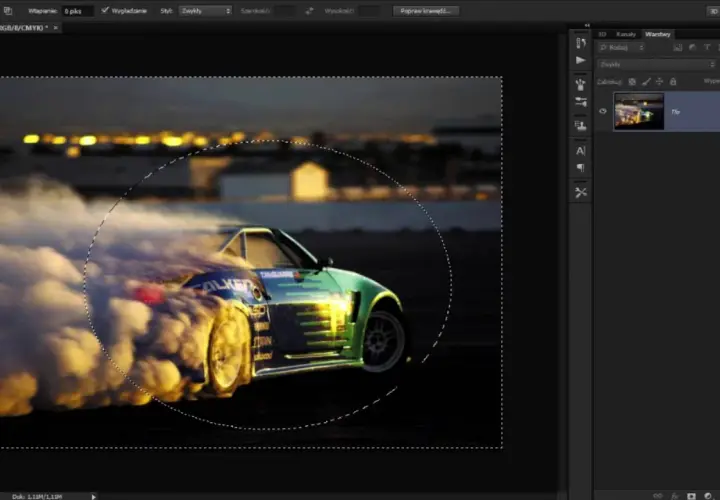
Task: Select the RGB/8/CMYK document tab
Action: coord(24,28)
